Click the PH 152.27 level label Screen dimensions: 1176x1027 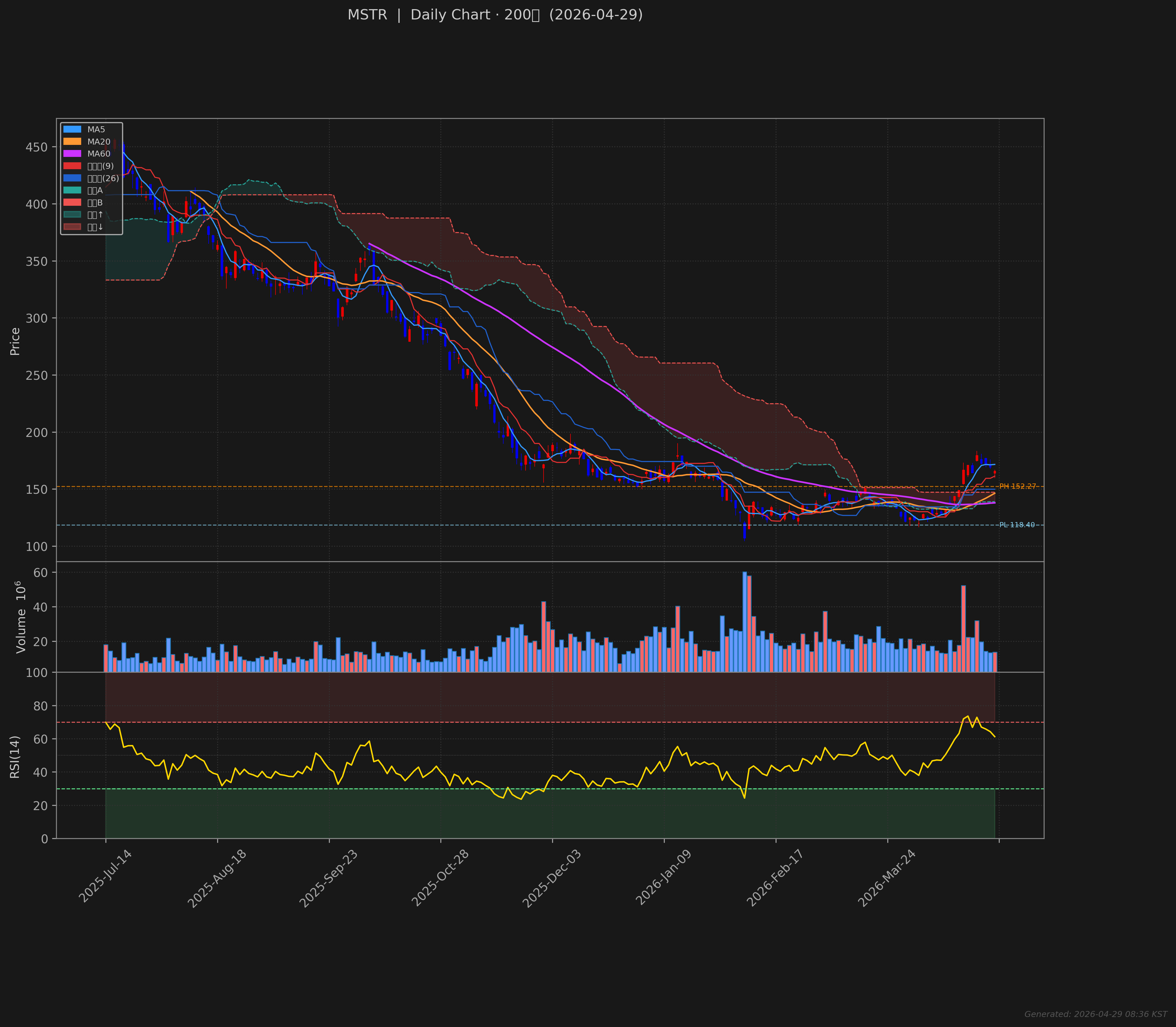tap(1017, 487)
